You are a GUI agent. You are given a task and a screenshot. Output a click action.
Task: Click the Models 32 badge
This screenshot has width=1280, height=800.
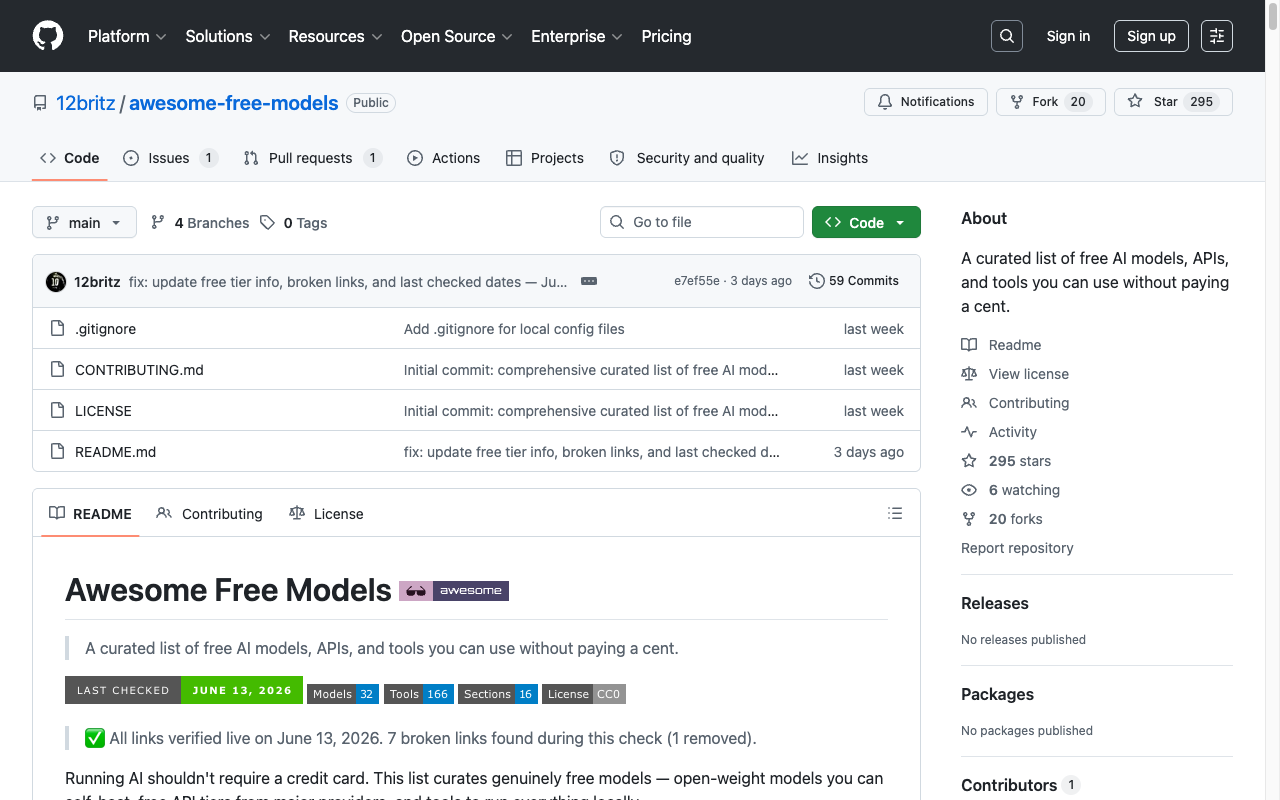343,694
